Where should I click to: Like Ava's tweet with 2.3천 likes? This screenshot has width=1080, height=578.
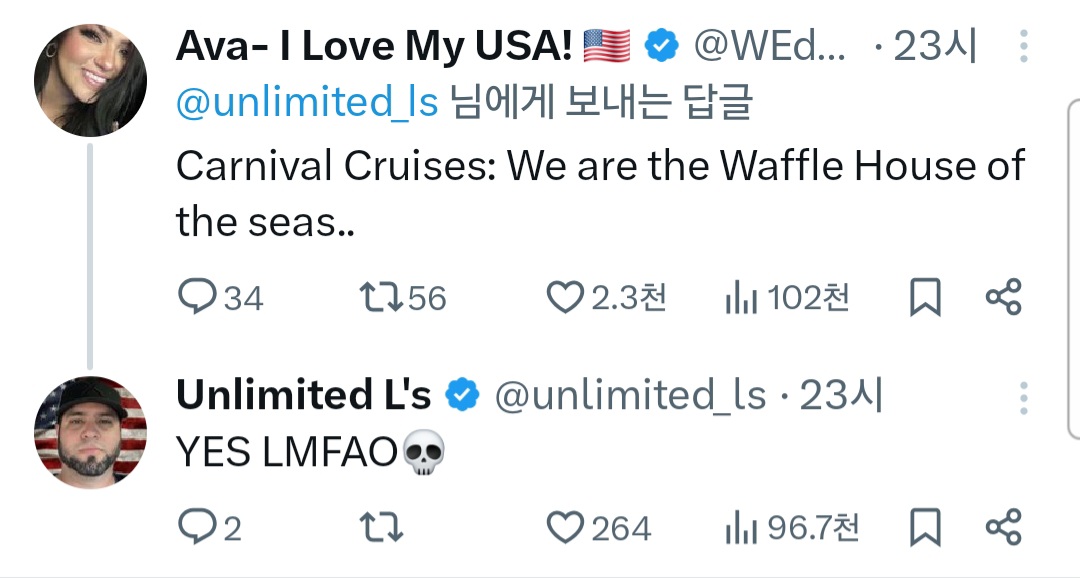click(565, 297)
